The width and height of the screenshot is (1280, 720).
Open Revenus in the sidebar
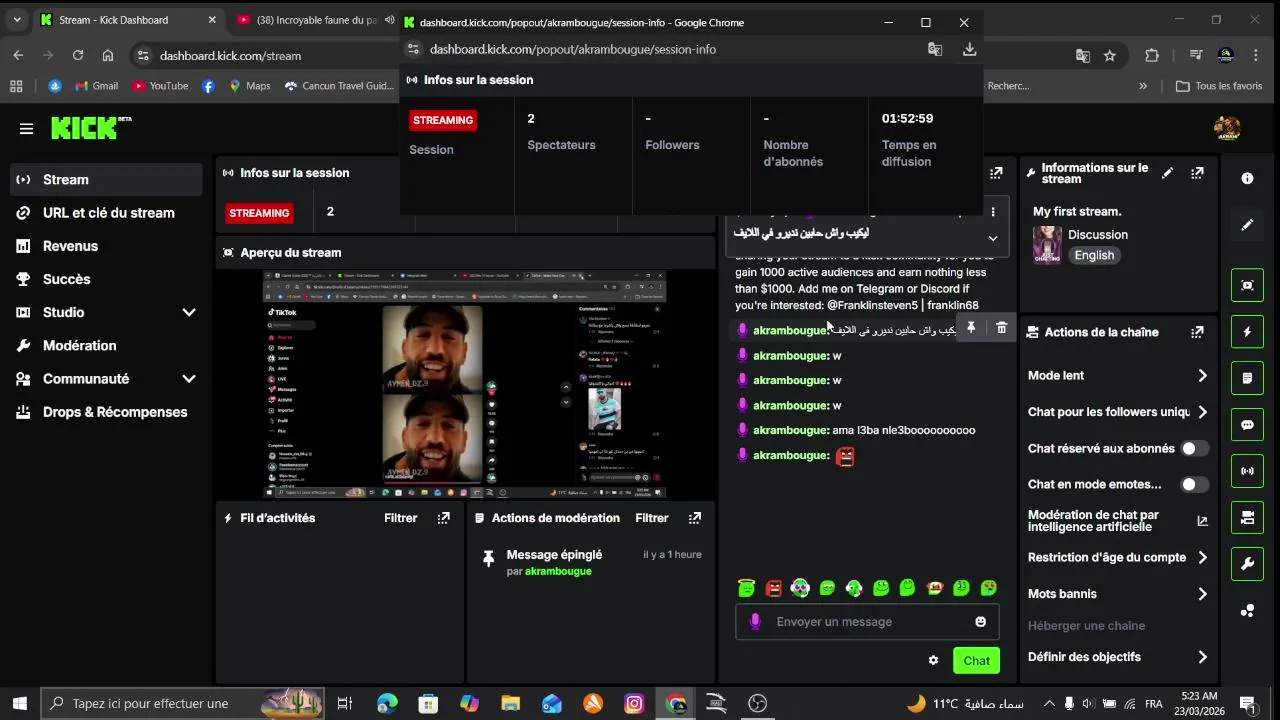[x=106, y=246]
